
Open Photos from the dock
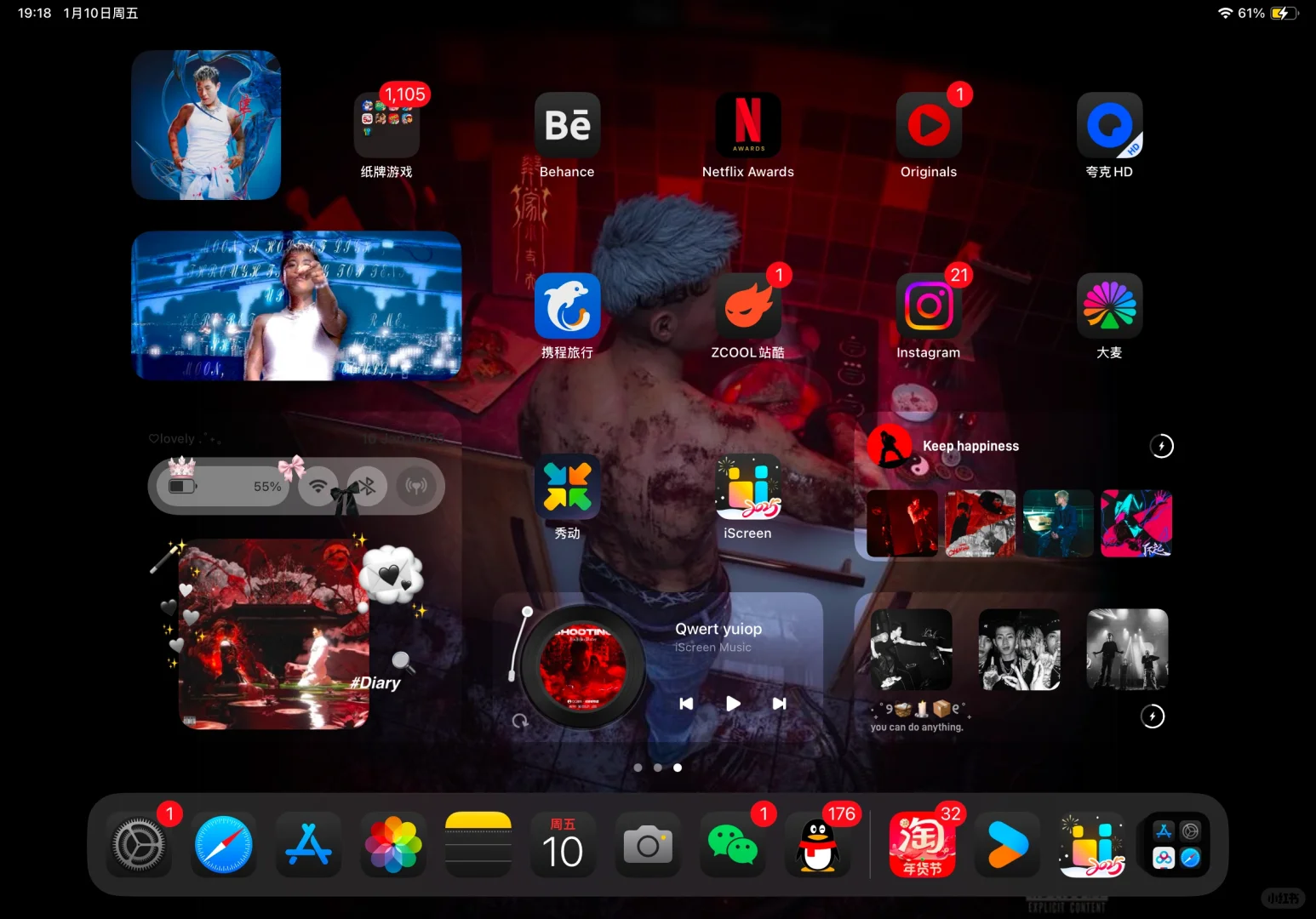tap(393, 845)
